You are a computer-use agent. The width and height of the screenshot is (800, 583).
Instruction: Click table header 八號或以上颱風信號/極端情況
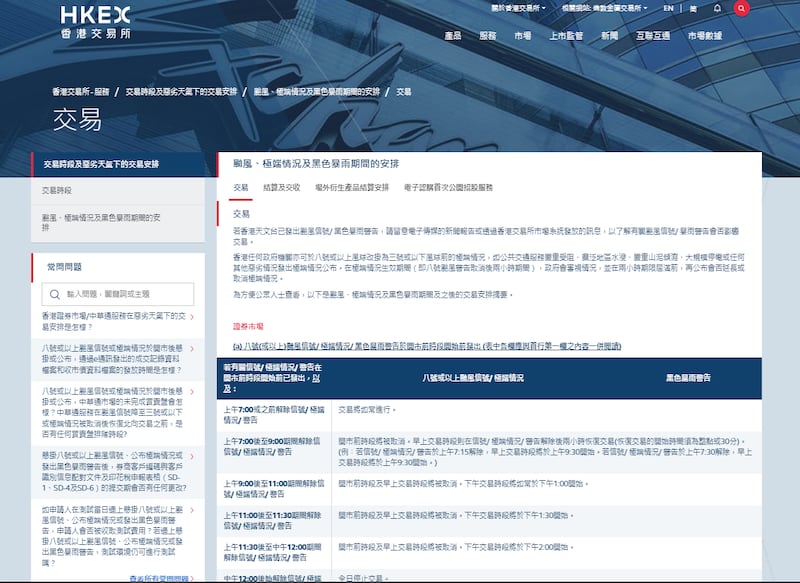coord(472,378)
